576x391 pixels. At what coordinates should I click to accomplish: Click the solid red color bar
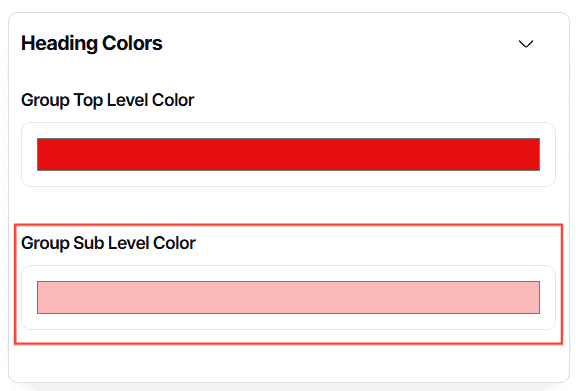point(288,154)
